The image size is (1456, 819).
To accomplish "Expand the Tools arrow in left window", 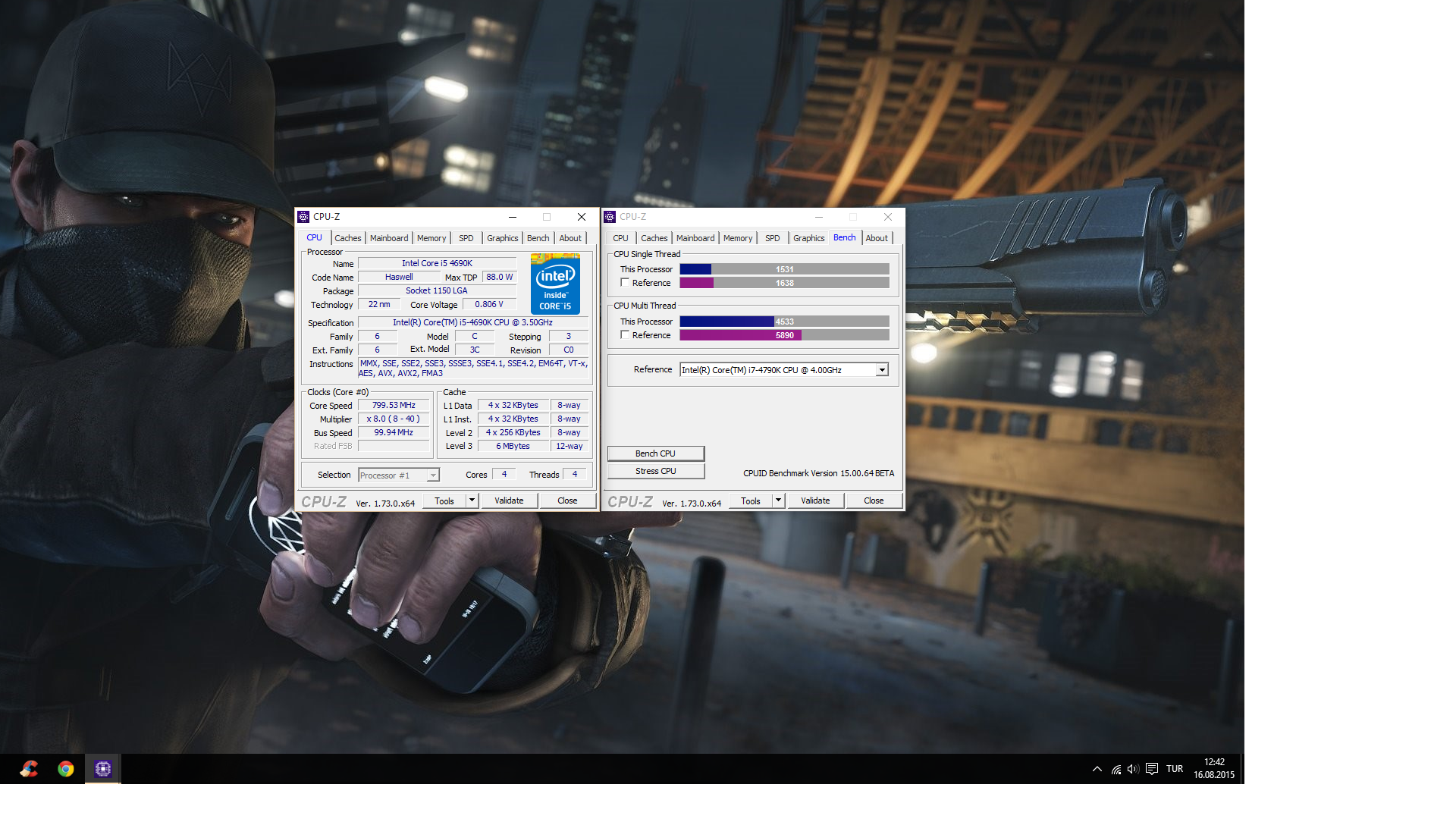I will (x=472, y=500).
